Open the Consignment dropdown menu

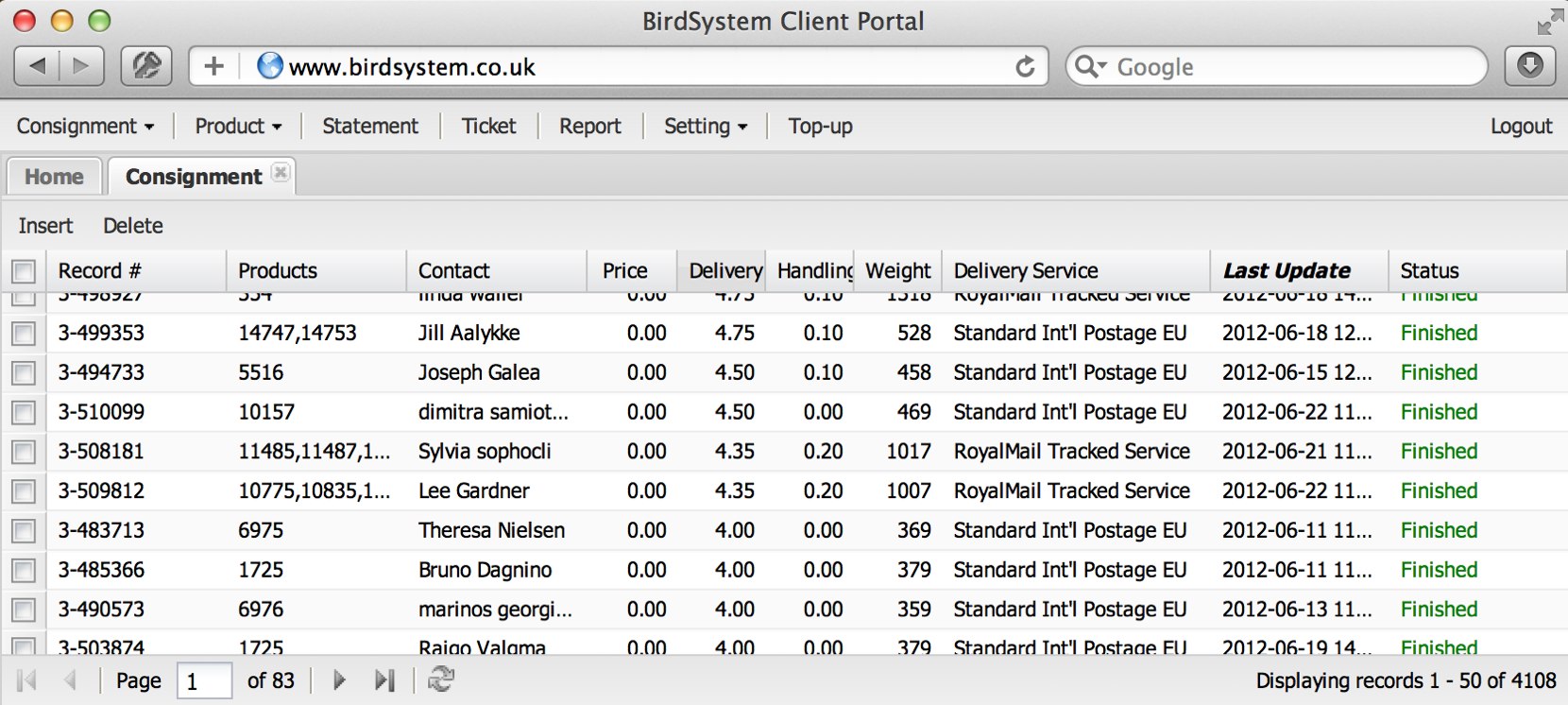click(x=85, y=126)
